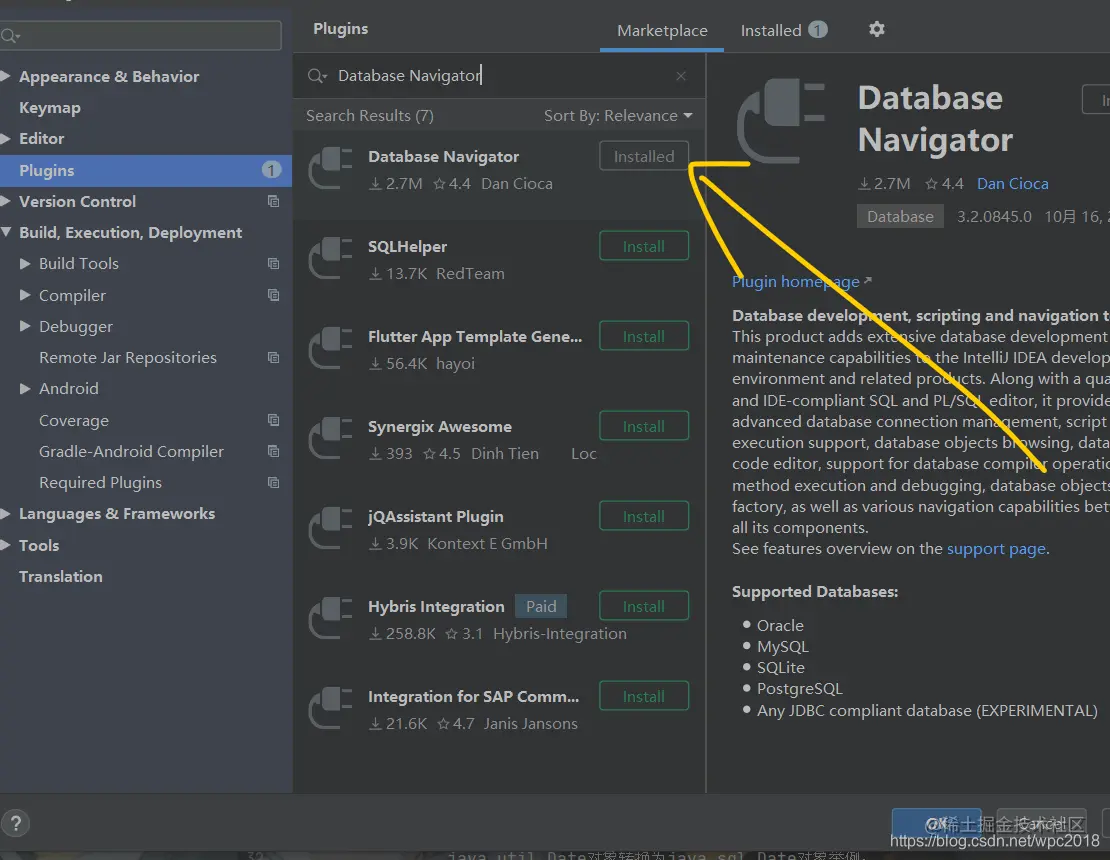Expand the Android node
The image size is (1110, 860).
coord(25,388)
